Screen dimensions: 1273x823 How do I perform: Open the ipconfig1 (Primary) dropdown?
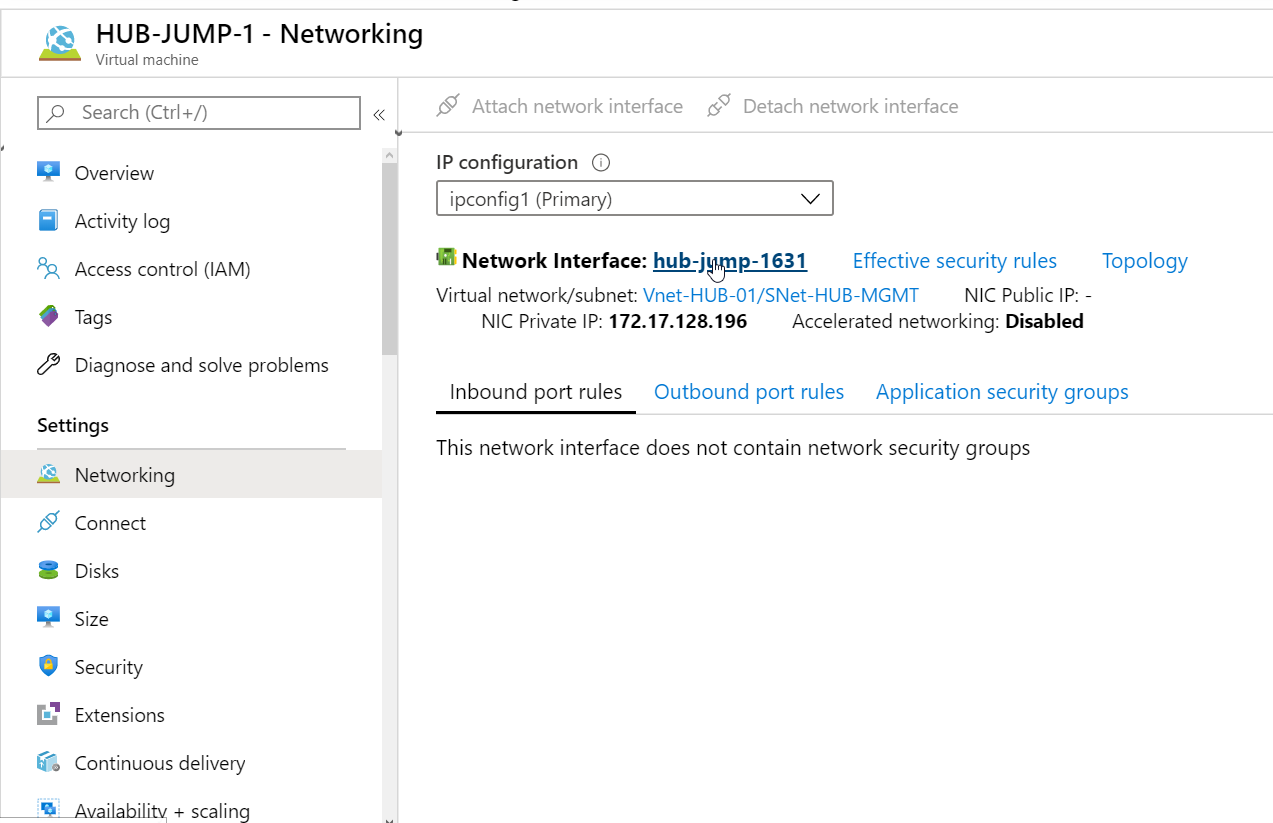635,199
